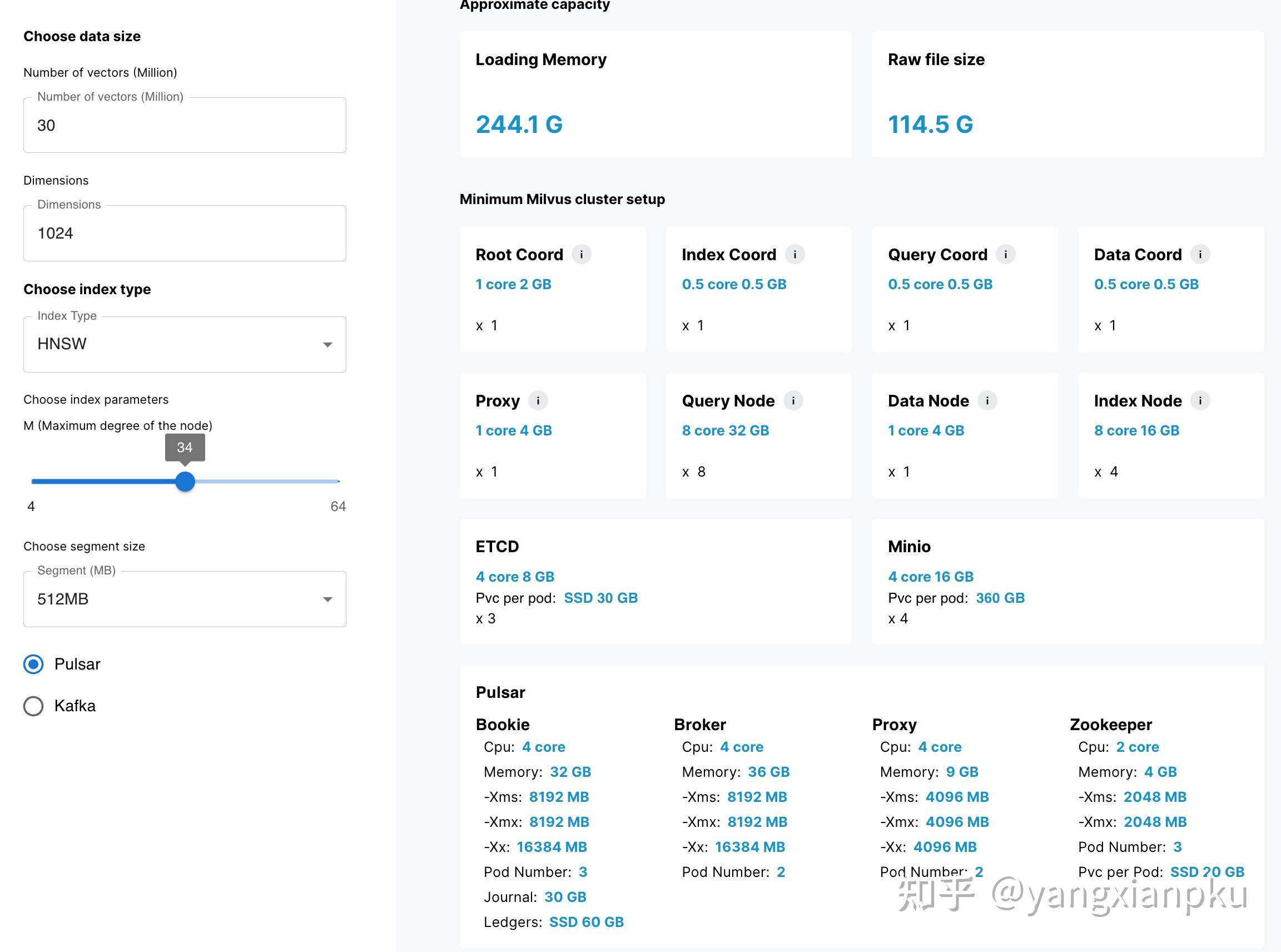Click the Raw file size value 114.5 G
This screenshot has height=952, width=1281.
click(x=931, y=125)
